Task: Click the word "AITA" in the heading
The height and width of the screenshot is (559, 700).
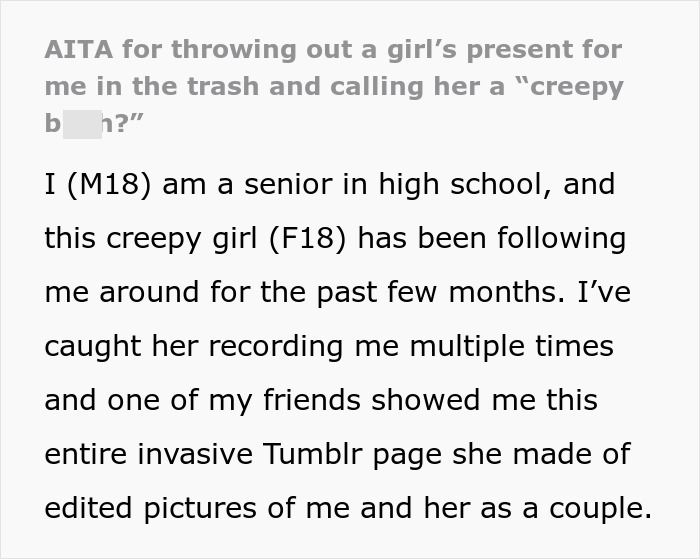Action: (79, 49)
